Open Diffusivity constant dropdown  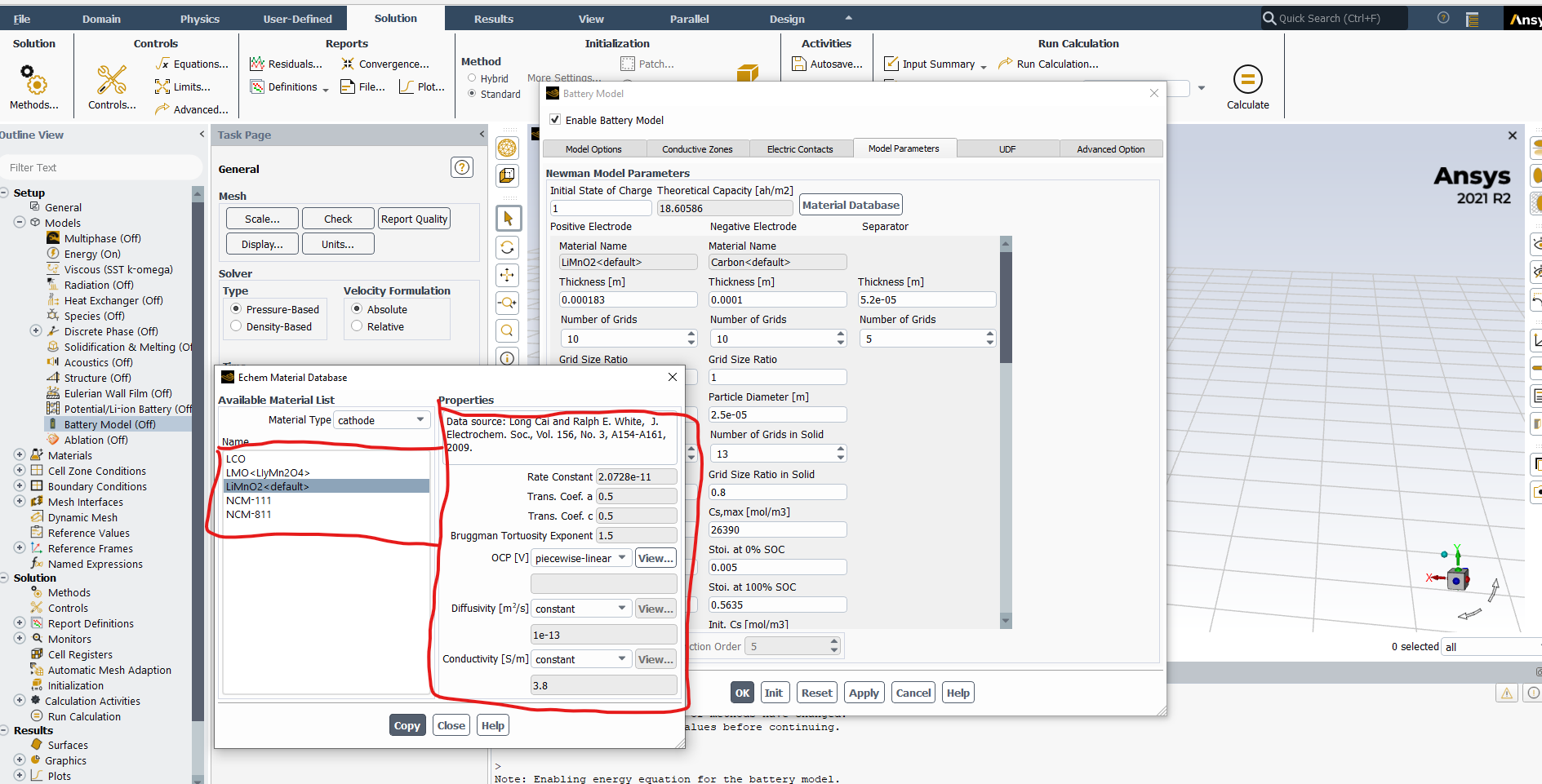[581, 609]
